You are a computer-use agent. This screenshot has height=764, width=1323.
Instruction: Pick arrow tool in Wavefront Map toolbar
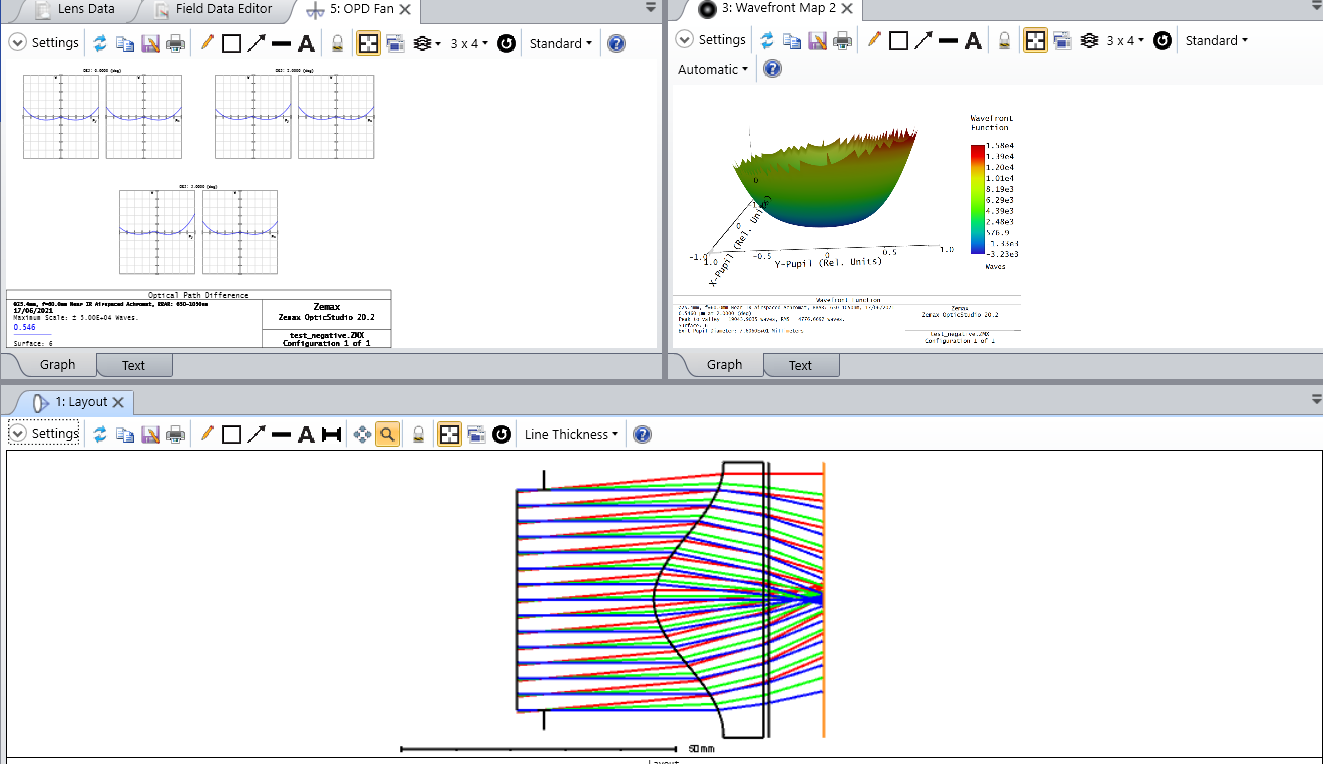pyautogui.click(x=923, y=40)
